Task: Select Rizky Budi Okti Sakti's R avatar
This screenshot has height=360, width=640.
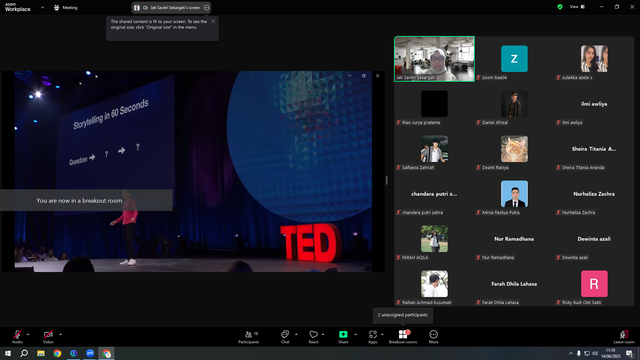Action: (x=594, y=284)
